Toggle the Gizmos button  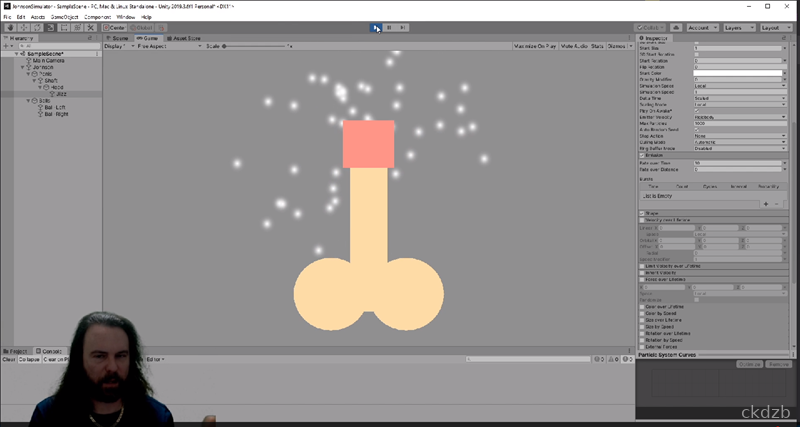(x=619, y=46)
